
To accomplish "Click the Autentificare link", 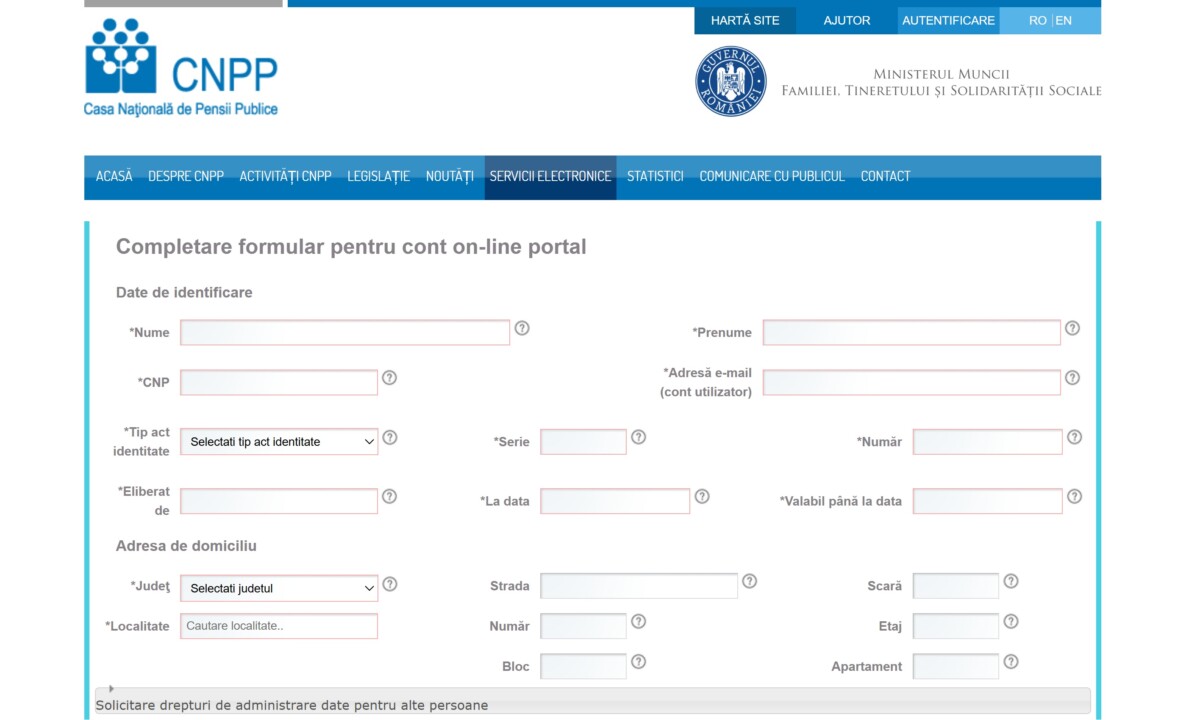I will pyautogui.click(x=948, y=20).
